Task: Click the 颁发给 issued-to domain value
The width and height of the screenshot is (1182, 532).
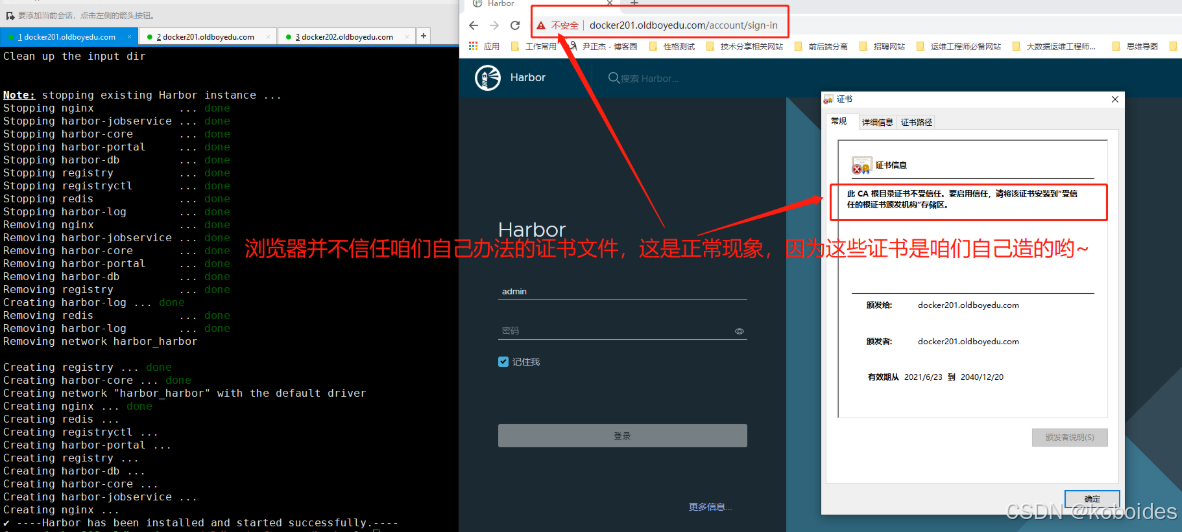Action: pyautogui.click(x=968, y=305)
